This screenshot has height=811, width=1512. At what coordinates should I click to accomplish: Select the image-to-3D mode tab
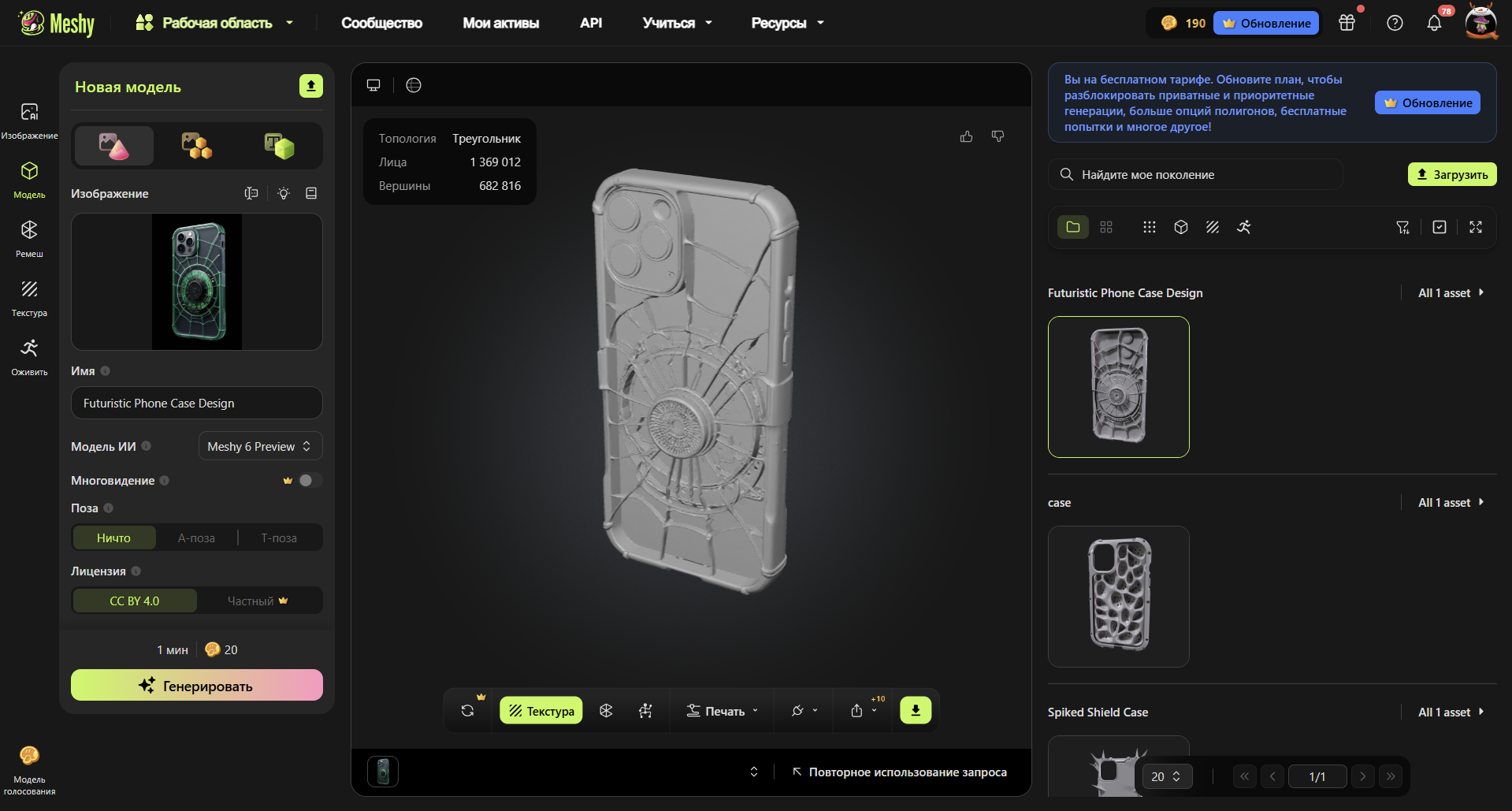(114, 146)
